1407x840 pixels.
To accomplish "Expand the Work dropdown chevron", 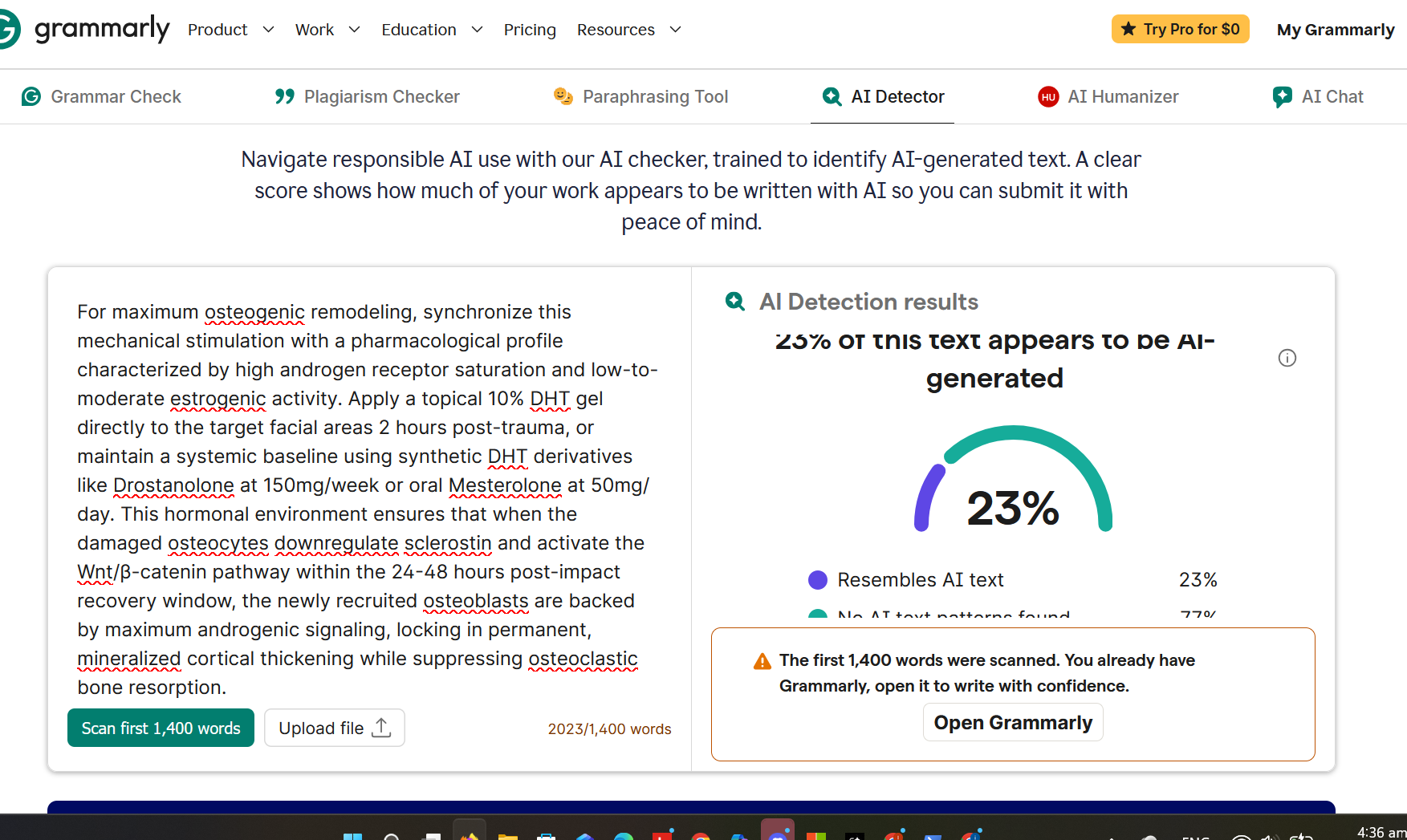I will pyautogui.click(x=354, y=30).
